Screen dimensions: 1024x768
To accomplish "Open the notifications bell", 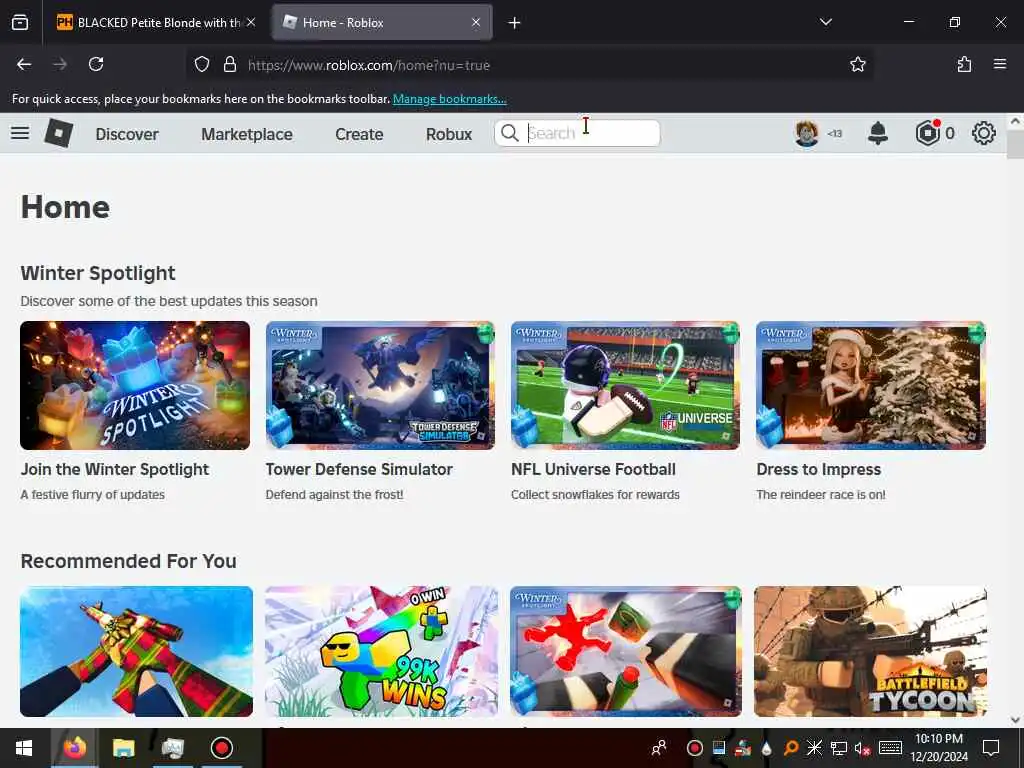I will click(x=878, y=133).
